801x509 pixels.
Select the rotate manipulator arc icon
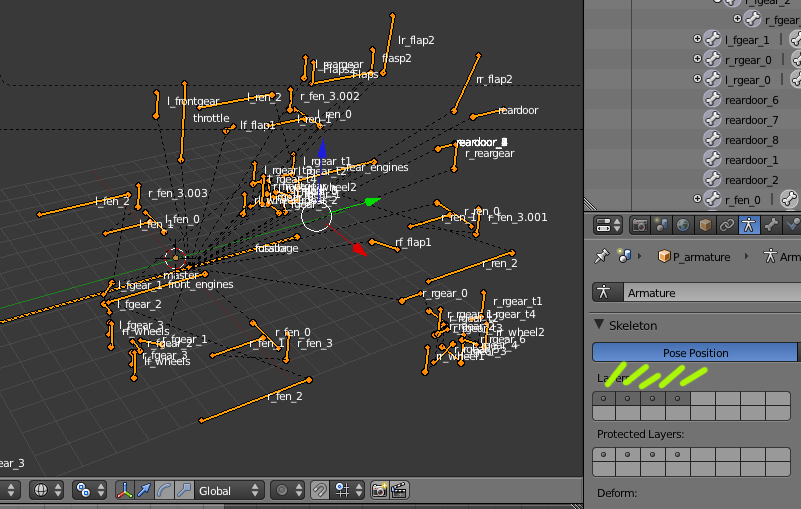click(164, 490)
